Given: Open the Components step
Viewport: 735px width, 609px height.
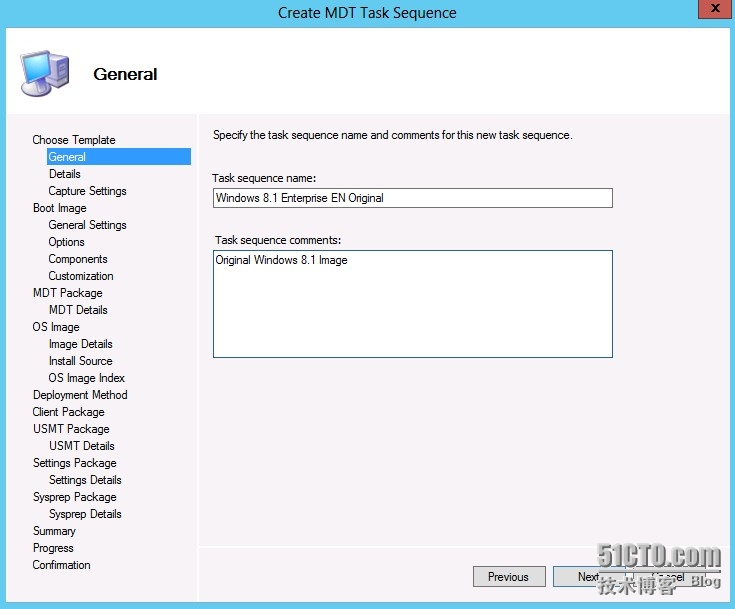Looking at the screenshot, I should (78, 259).
